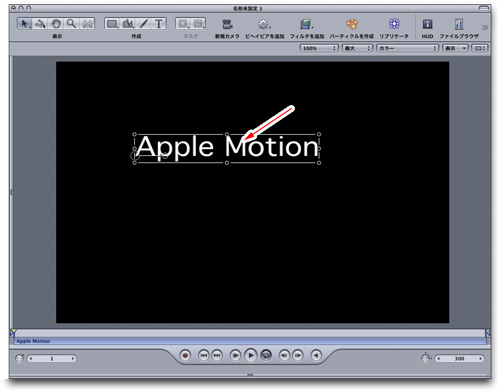
Task: Click the Bezier Mask tool
Action: tap(198, 24)
